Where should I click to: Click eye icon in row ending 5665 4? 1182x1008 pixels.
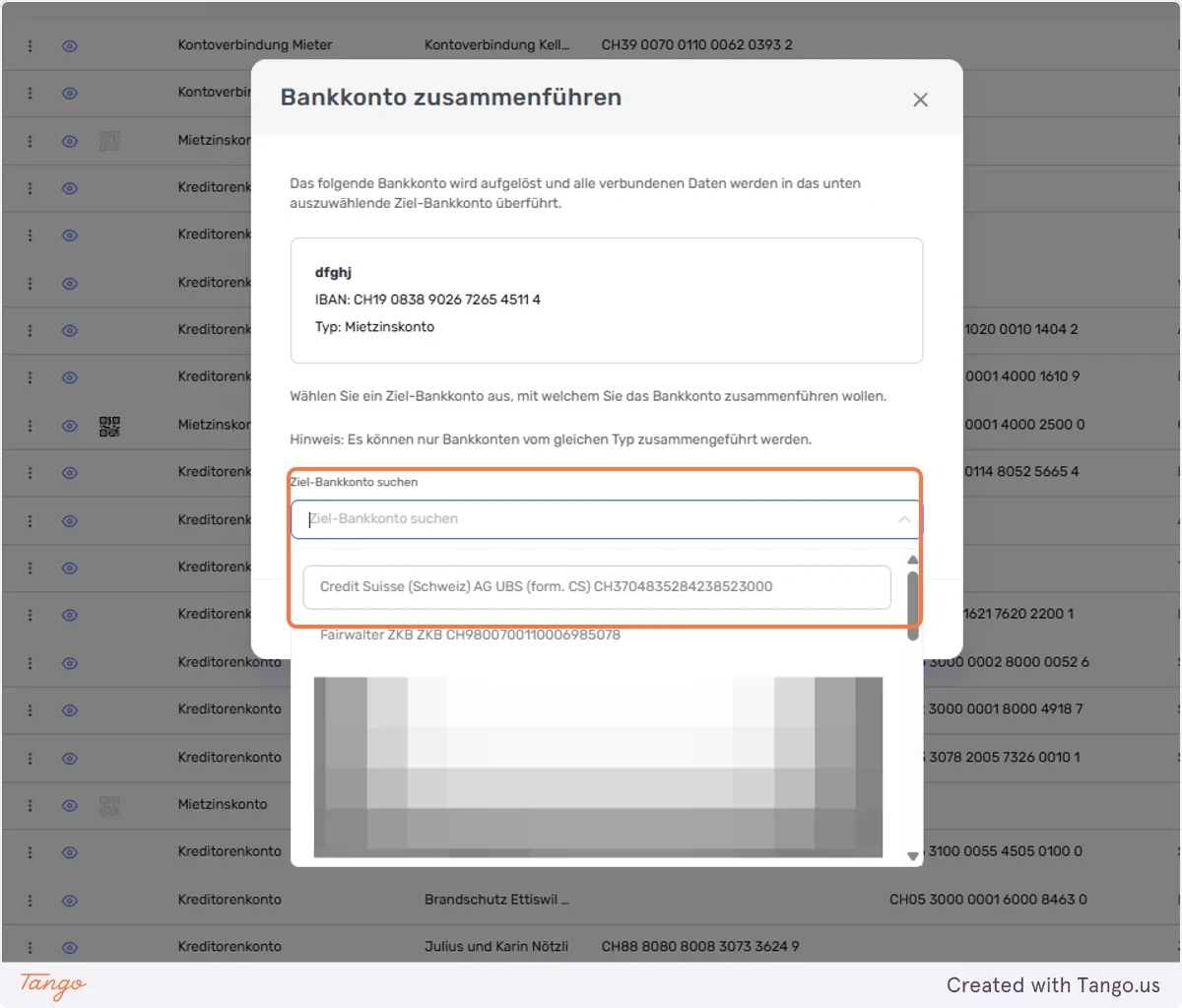(70, 473)
